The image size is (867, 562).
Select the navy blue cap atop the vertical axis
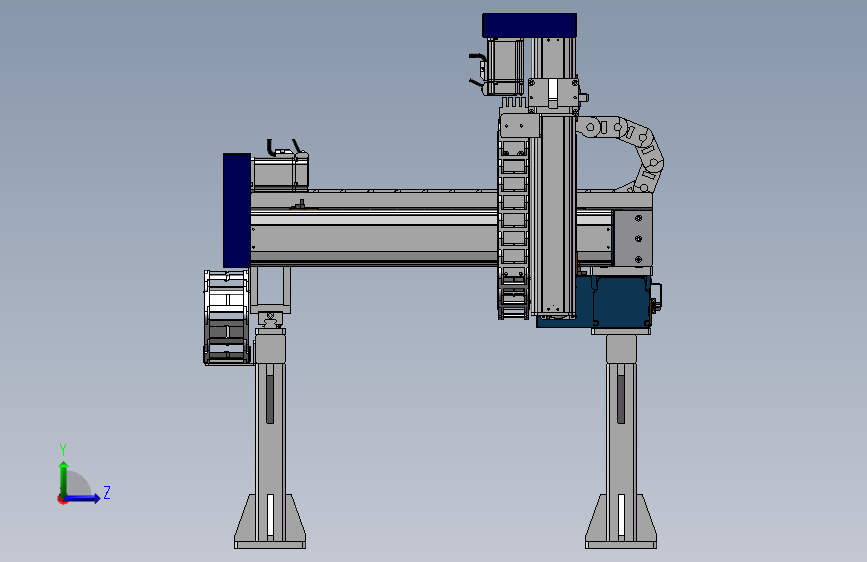(529, 25)
